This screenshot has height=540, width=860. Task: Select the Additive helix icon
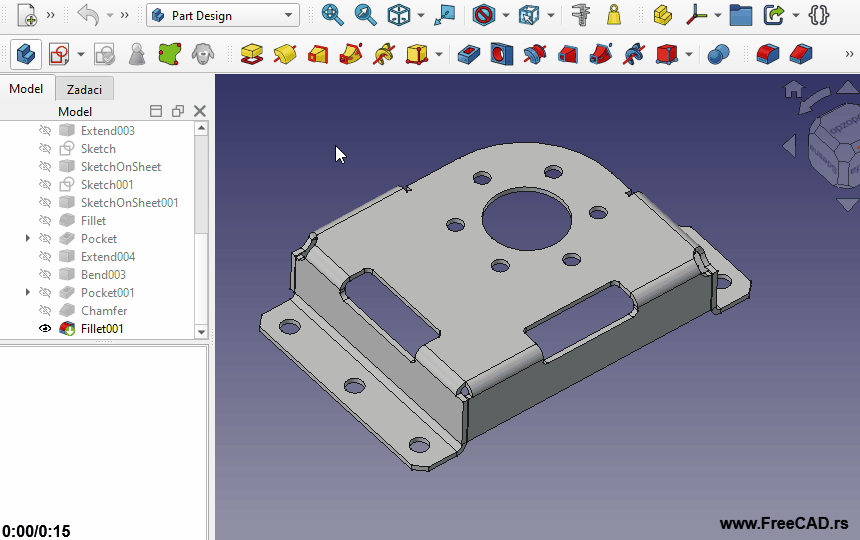(x=384, y=54)
